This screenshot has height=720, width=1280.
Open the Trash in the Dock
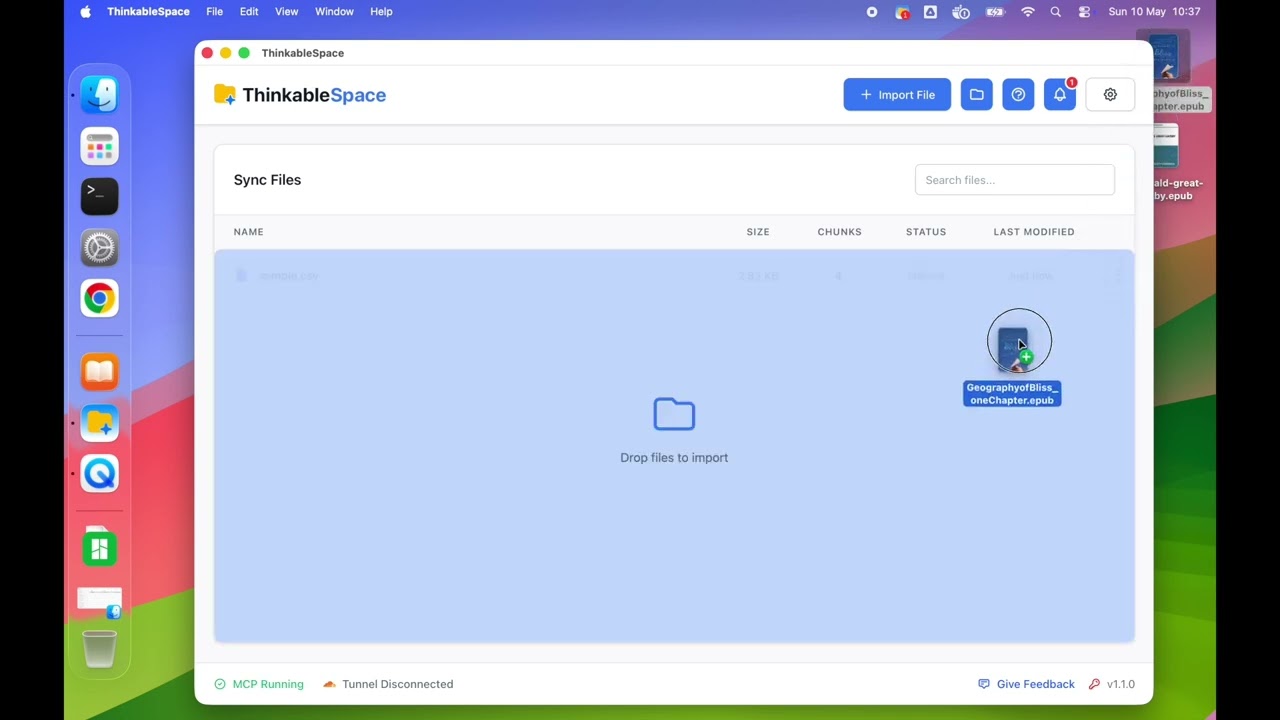pyautogui.click(x=99, y=648)
